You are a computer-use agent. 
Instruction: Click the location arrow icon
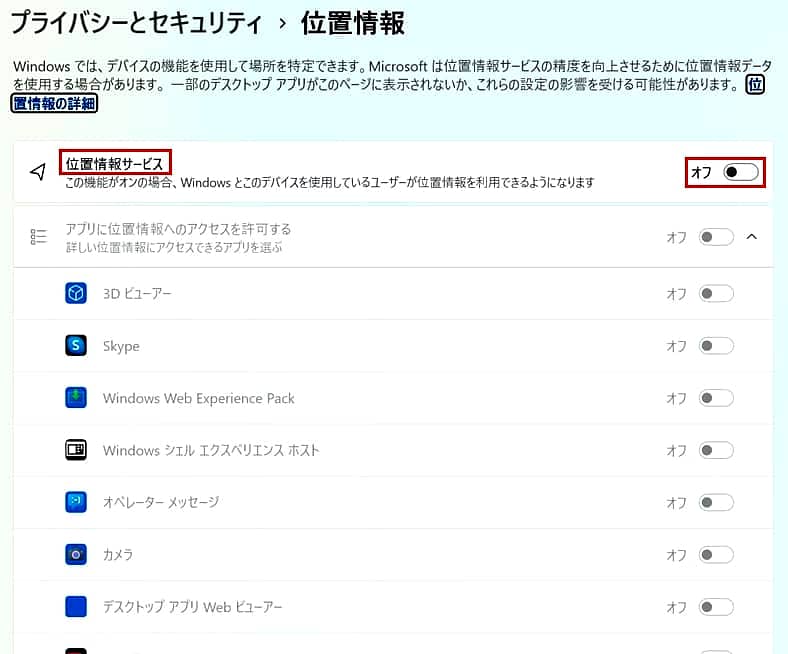(38, 172)
